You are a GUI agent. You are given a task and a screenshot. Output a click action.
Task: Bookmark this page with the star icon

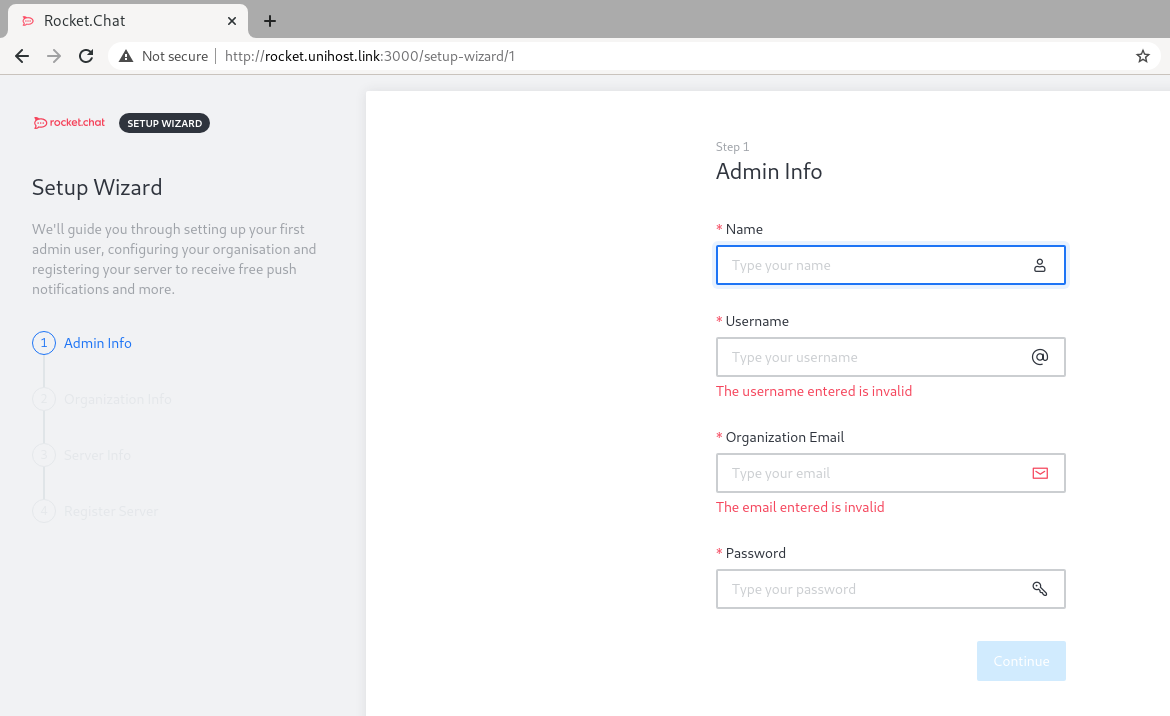[x=1142, y=56]
